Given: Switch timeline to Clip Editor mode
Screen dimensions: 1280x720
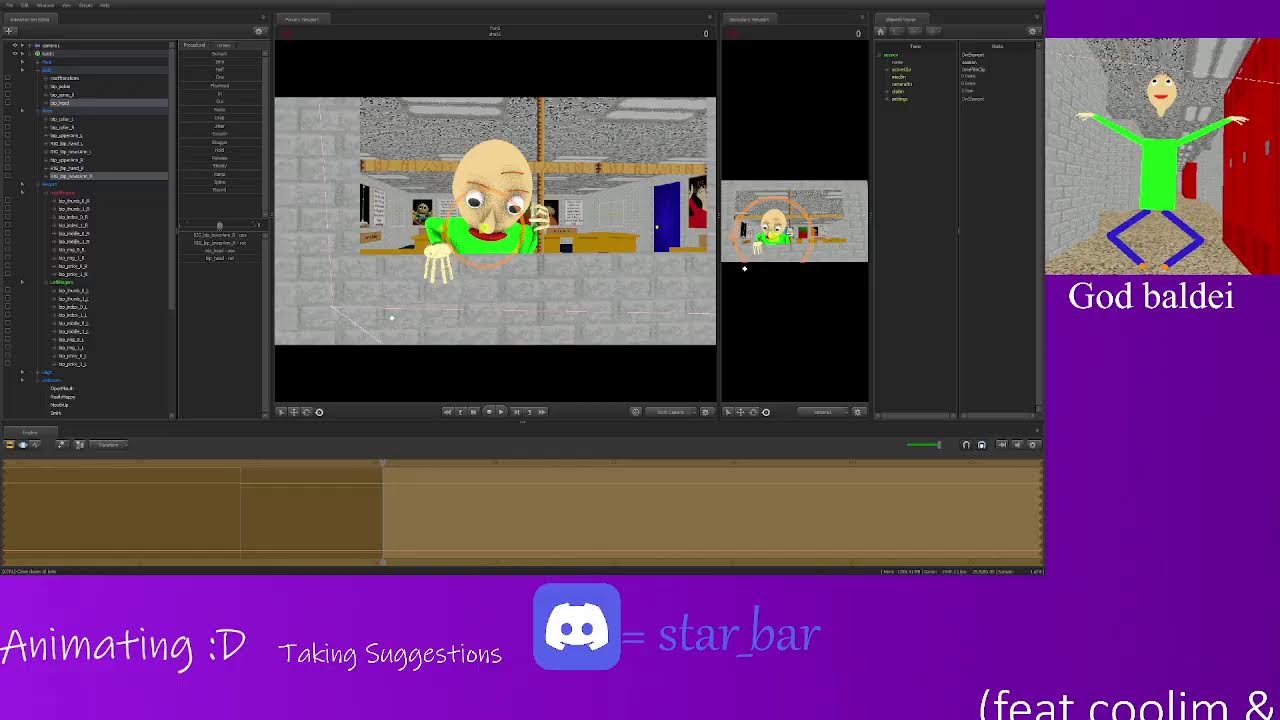Looking at the screenshot, I should tap(10, 445).
